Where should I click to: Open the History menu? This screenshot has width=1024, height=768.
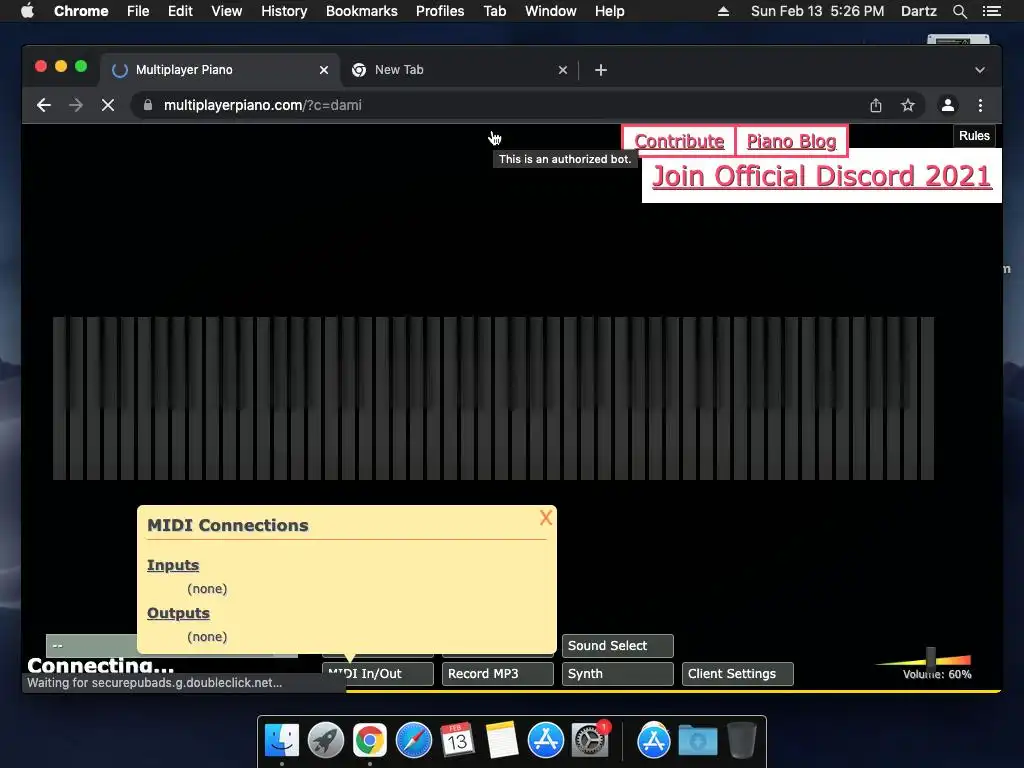tap(284, 11)
